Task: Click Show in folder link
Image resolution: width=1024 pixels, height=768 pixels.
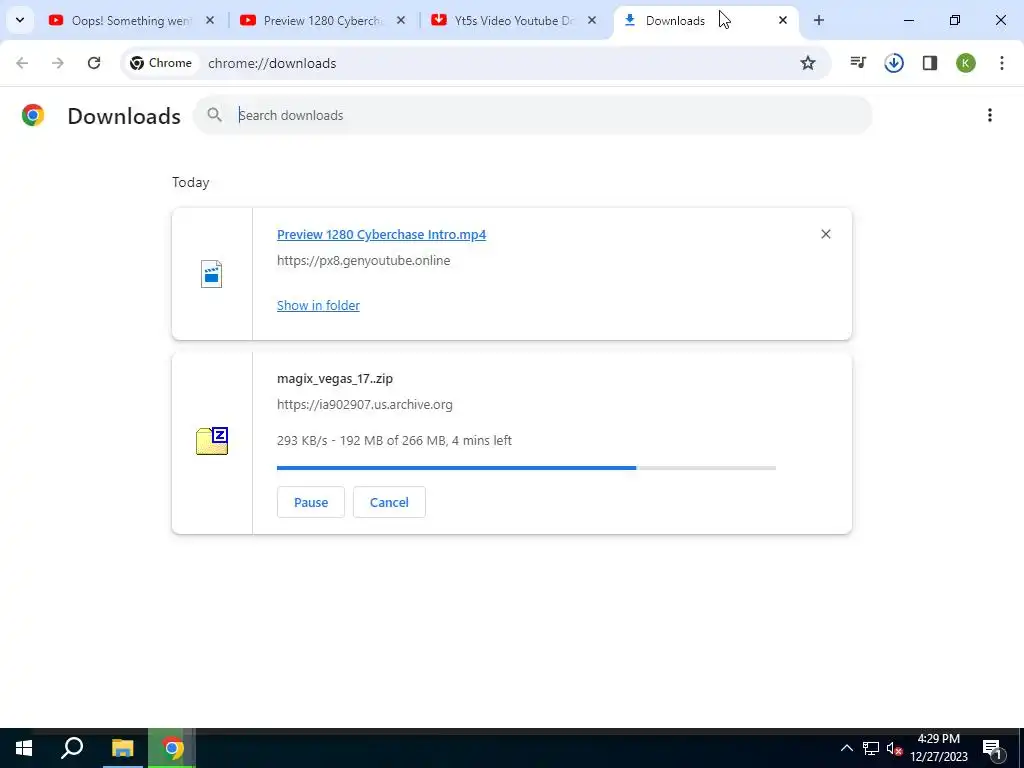Action: [318, 305]
